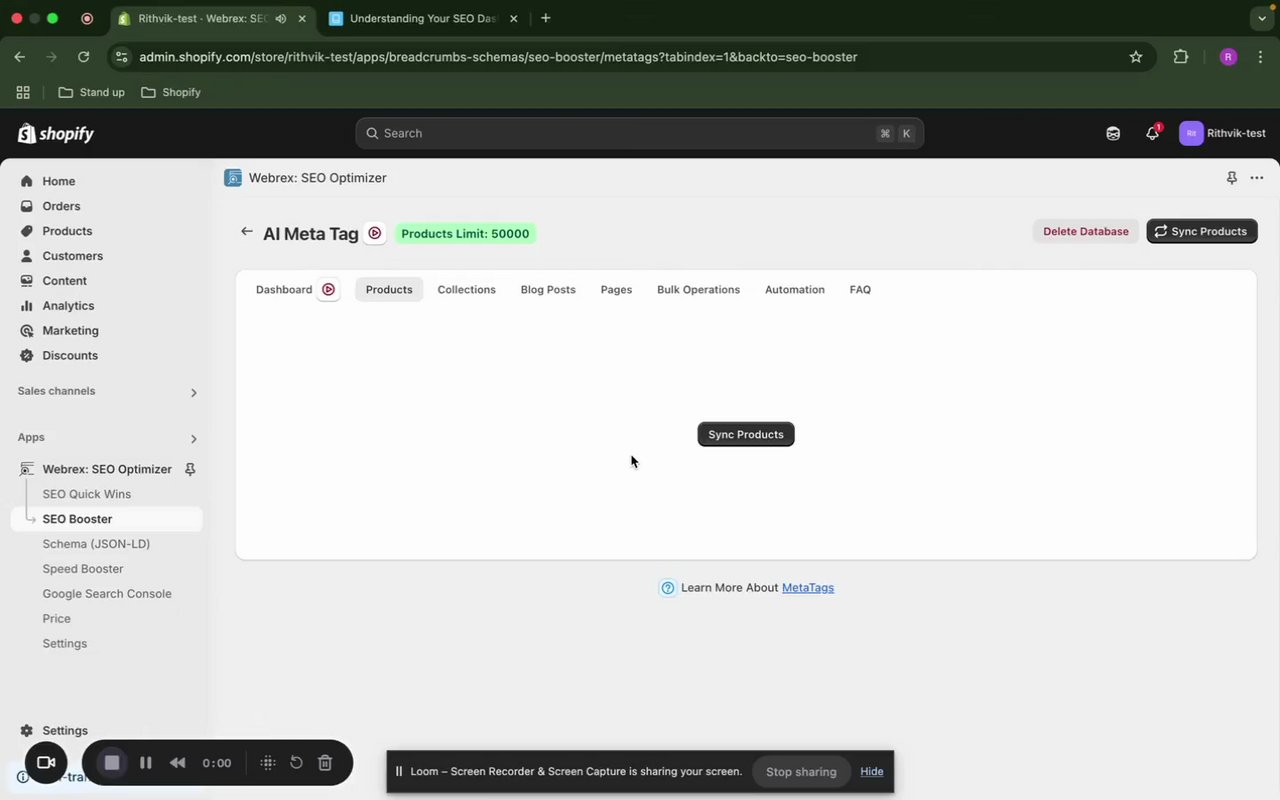Open Google Search Console page
This screenshot has width=1280, height=800.
point(107,594)
